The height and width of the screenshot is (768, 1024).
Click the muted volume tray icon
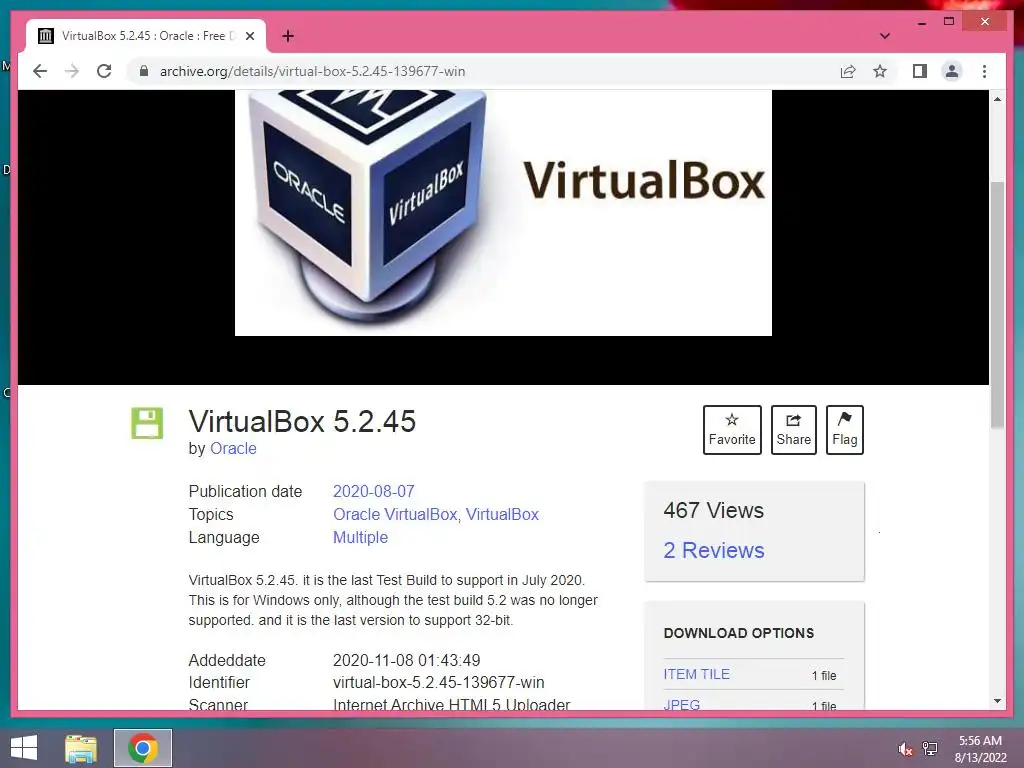[905, 749]
